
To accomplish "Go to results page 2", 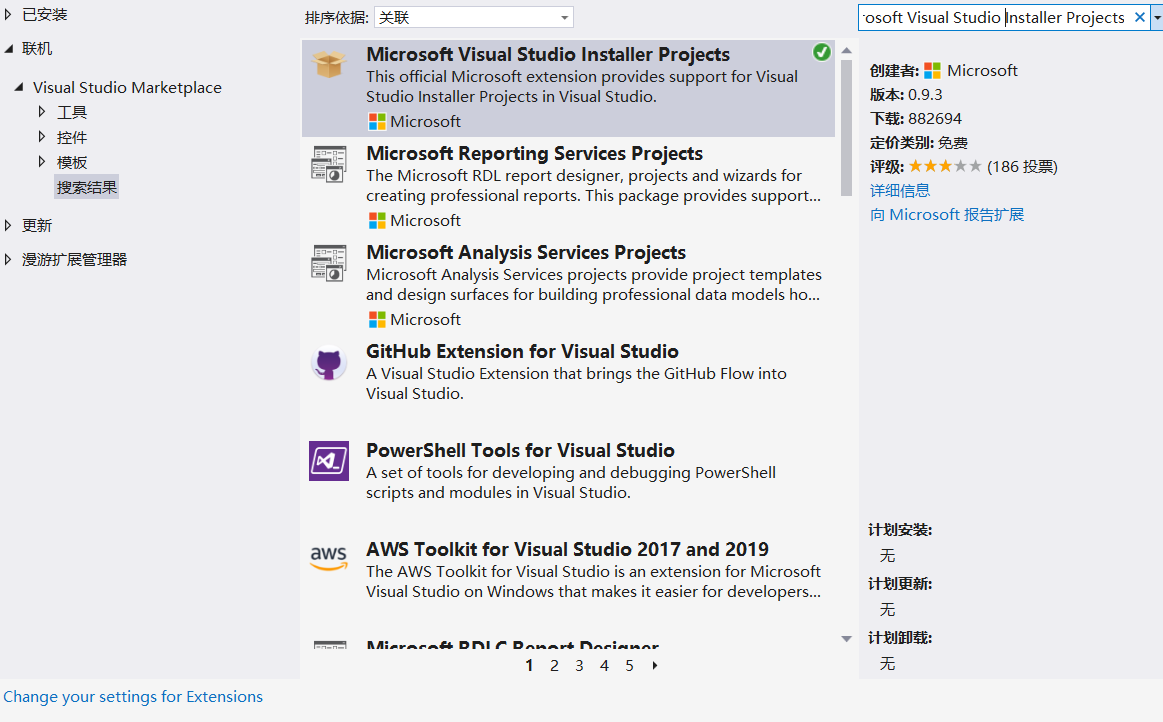I will [554, 666].
